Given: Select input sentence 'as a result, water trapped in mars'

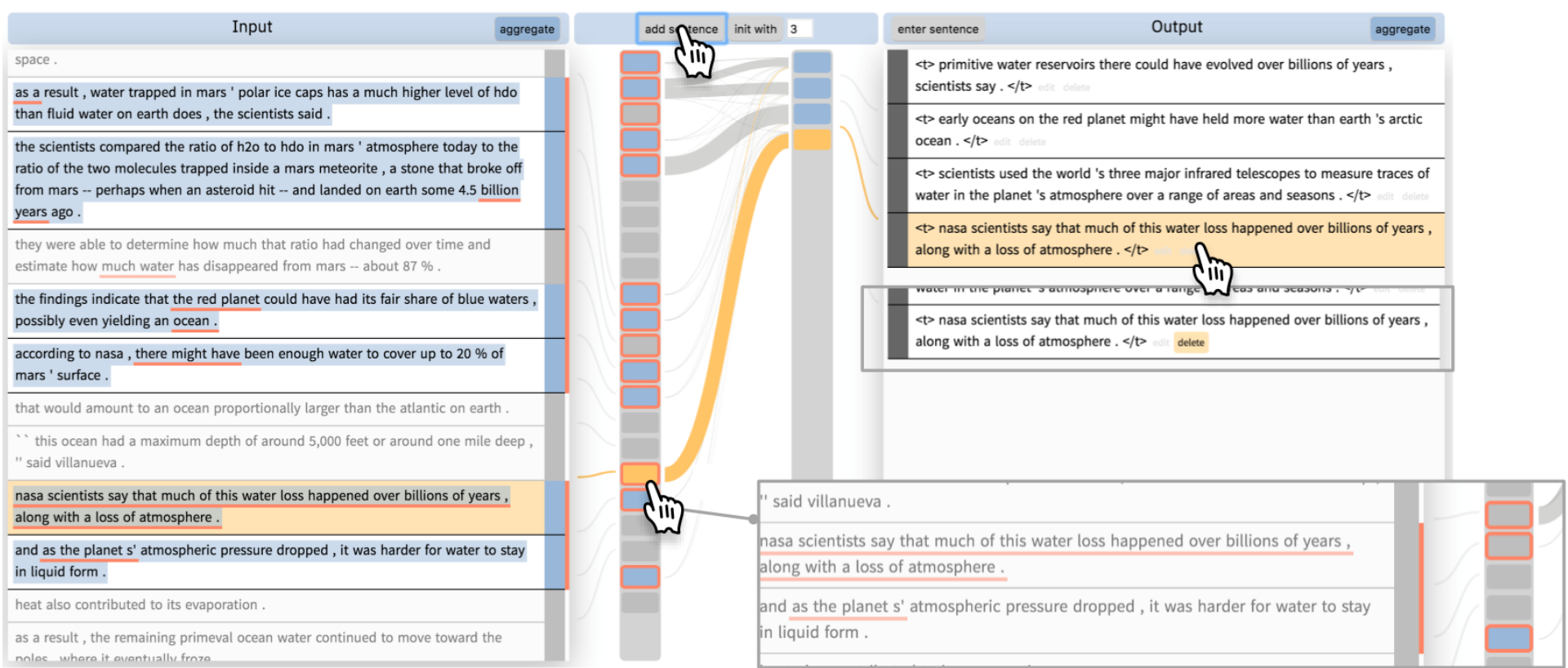Looking at the screenshot, I should [x=277, y=104].
